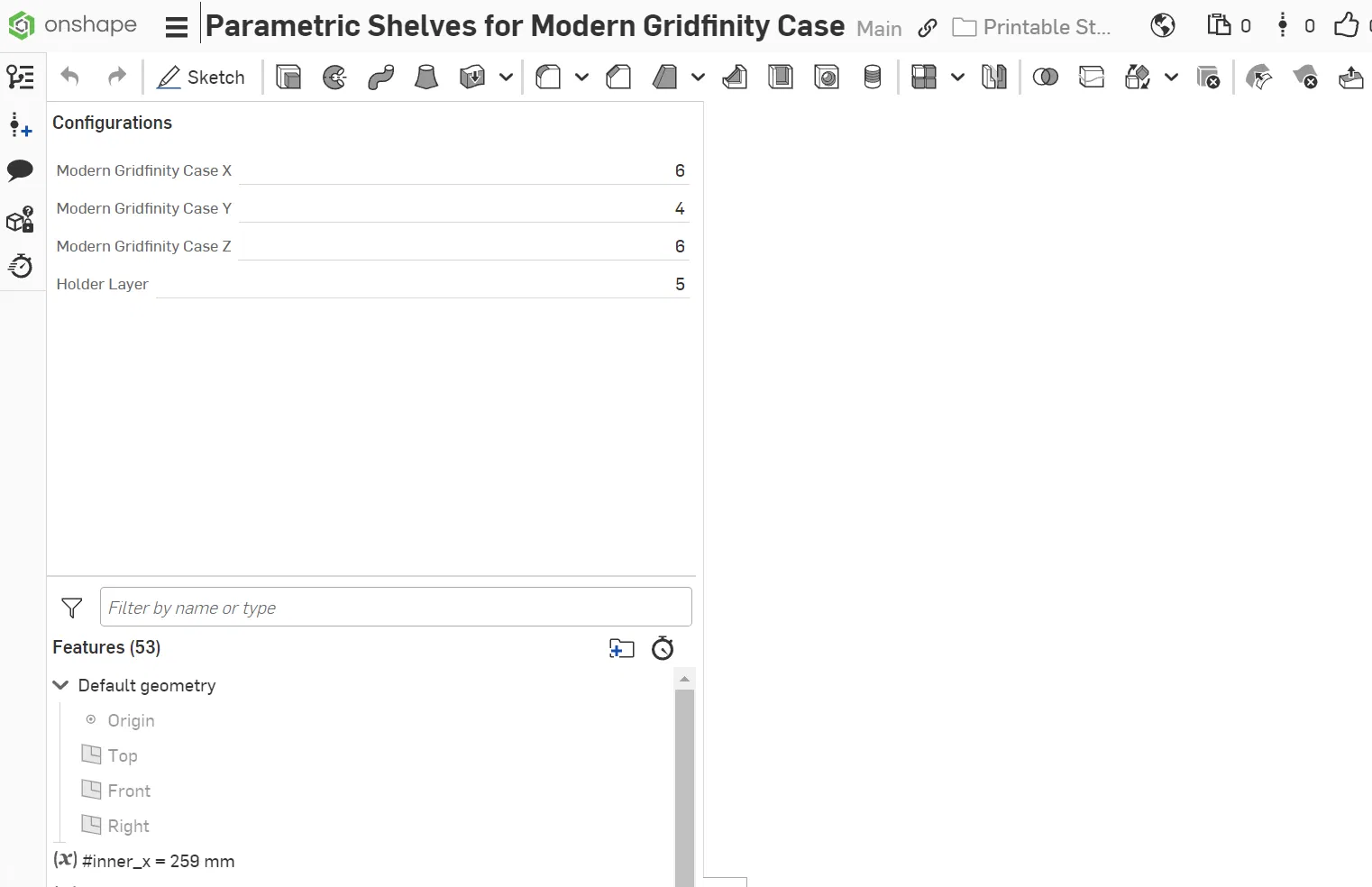Screen dimensions: 1372x887
Task: Open the custom parts properties sidebar icon
Action: click(x=20, y=219)
